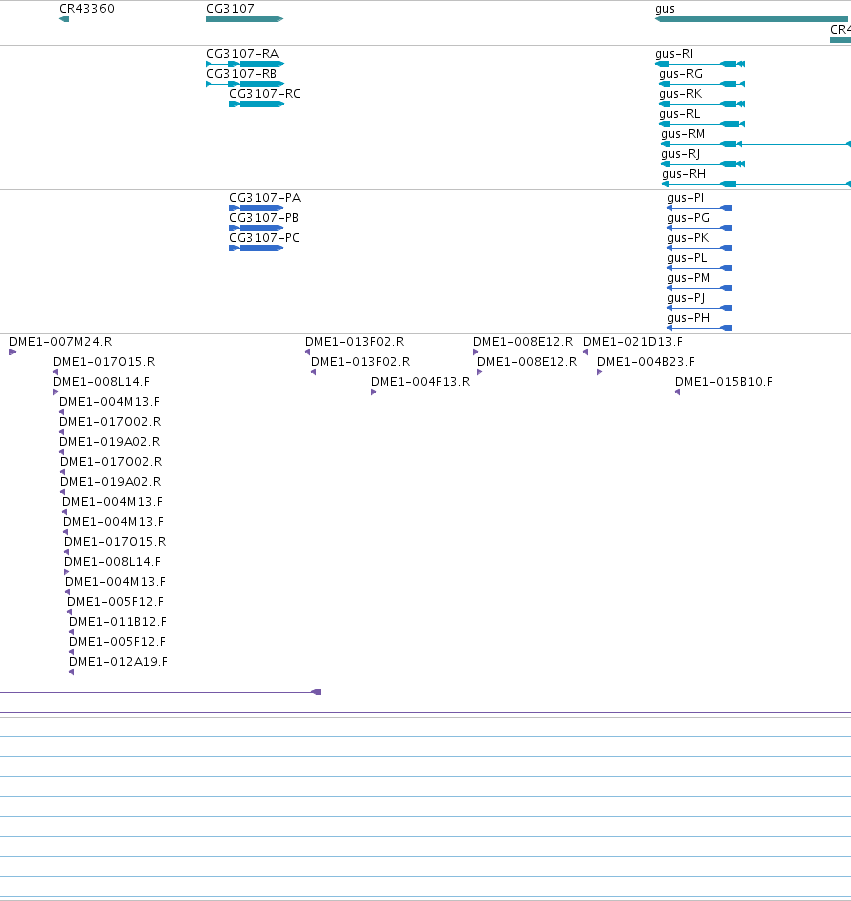The height and width of the screenshot is (901, 851).
Task: Click the DME1-015B10.F clone end label
Action: pos(724,382)
